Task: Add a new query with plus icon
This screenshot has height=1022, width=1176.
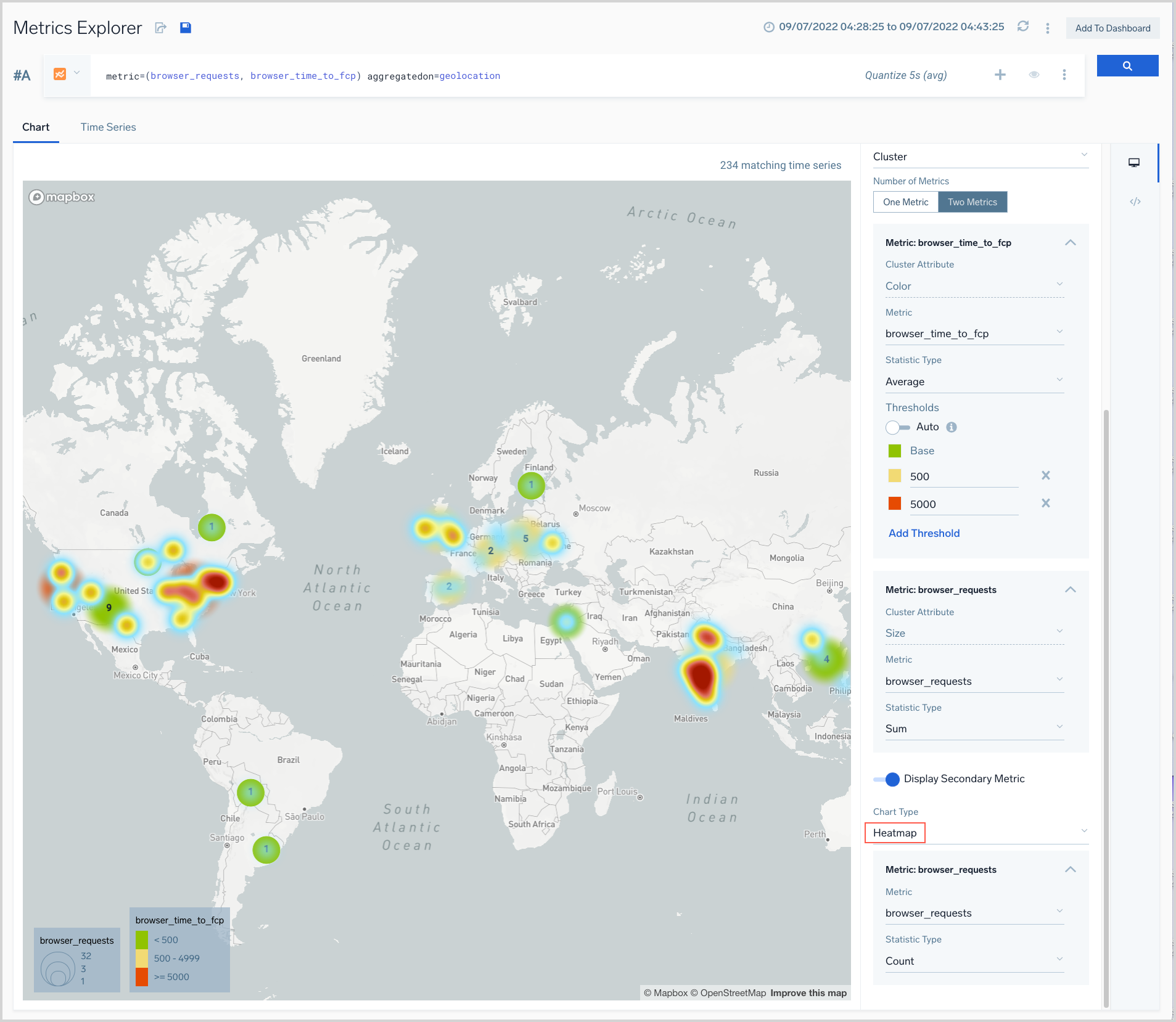Action: click(1000, 75)
